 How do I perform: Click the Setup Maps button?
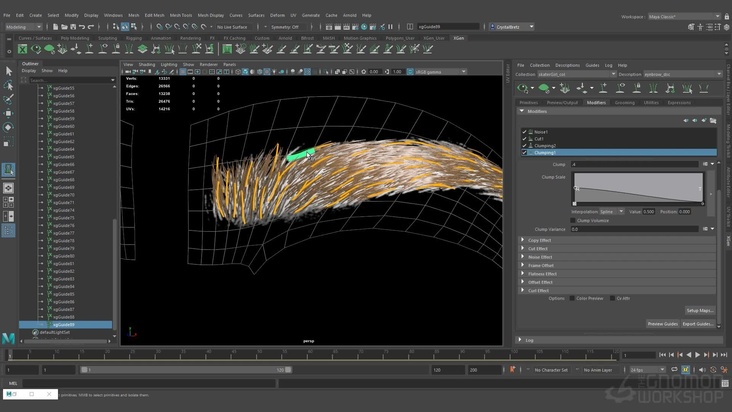699,311
